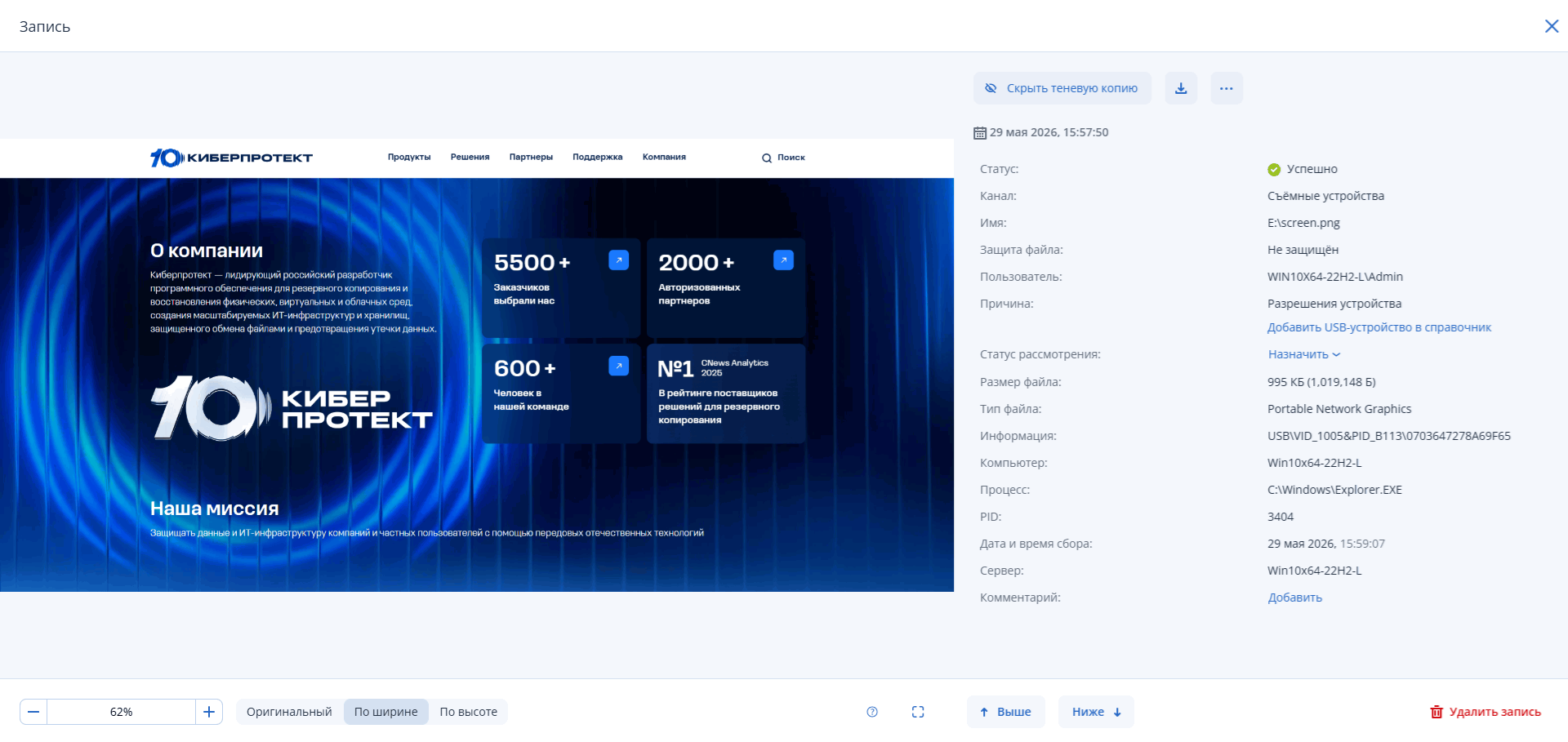Image resolution: width=1568 pixels, height=742 pixels.
Task: Click the Portable Network Graphics file type value
Action: tap(1339, 409)
